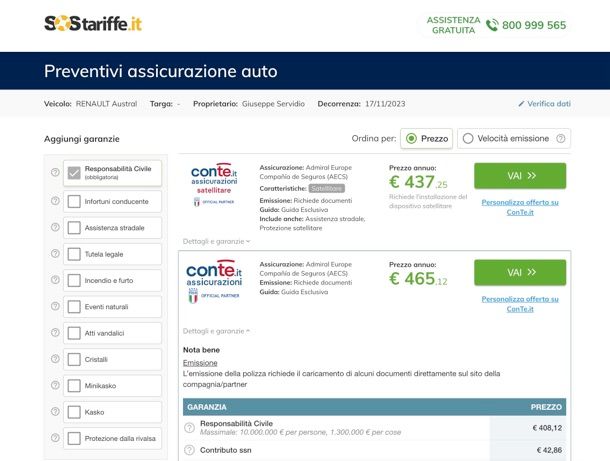Click the ConTe.it assicurazioni logo of 465 offer
The width and height of the screenshot is (610, 461).
(214, 281)
